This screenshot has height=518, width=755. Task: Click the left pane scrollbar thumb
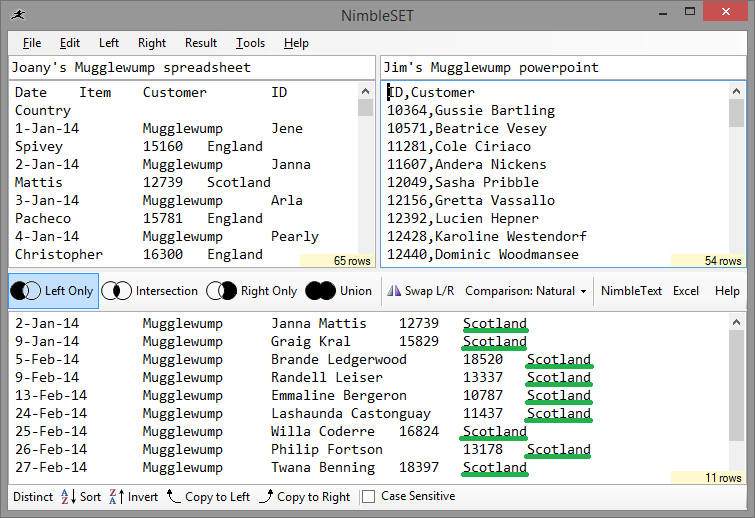(365, 107)
